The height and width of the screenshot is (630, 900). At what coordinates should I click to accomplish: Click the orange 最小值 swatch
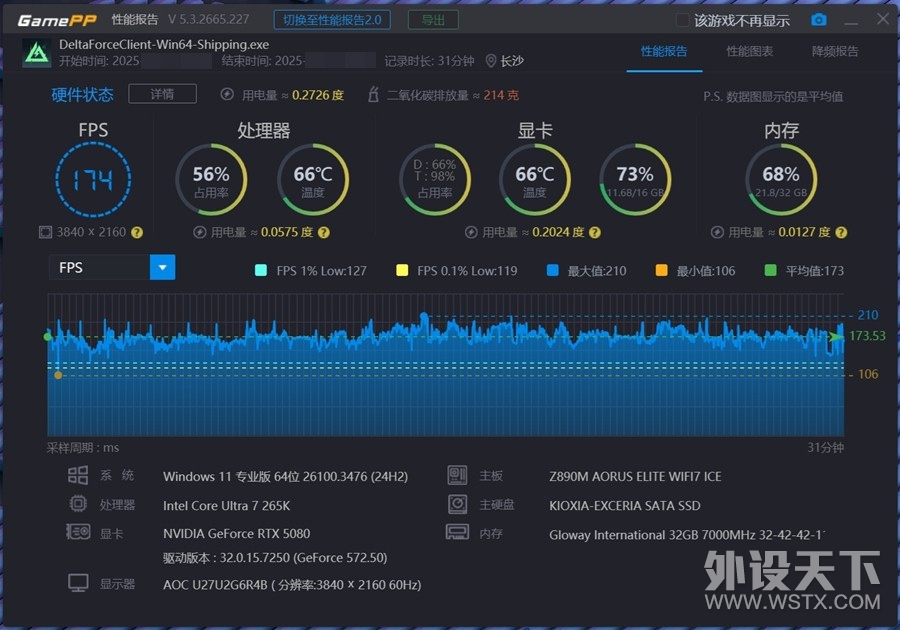(661, 270)
